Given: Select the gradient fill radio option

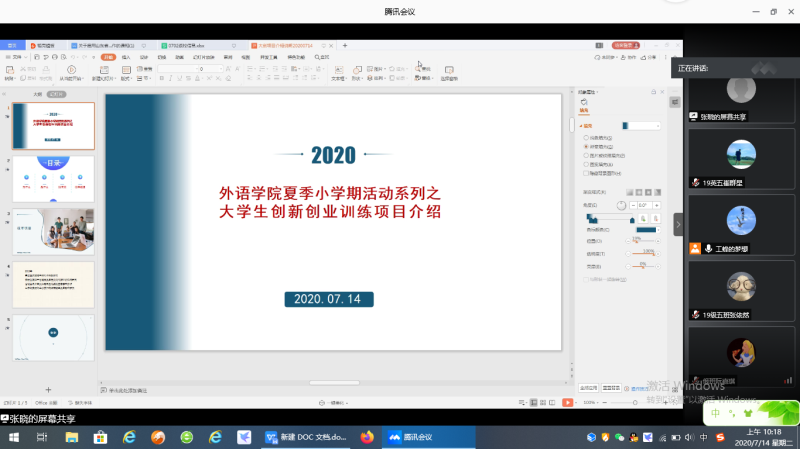Looking at the screenshot, I should pyautogui.click(x=586, y=146).
